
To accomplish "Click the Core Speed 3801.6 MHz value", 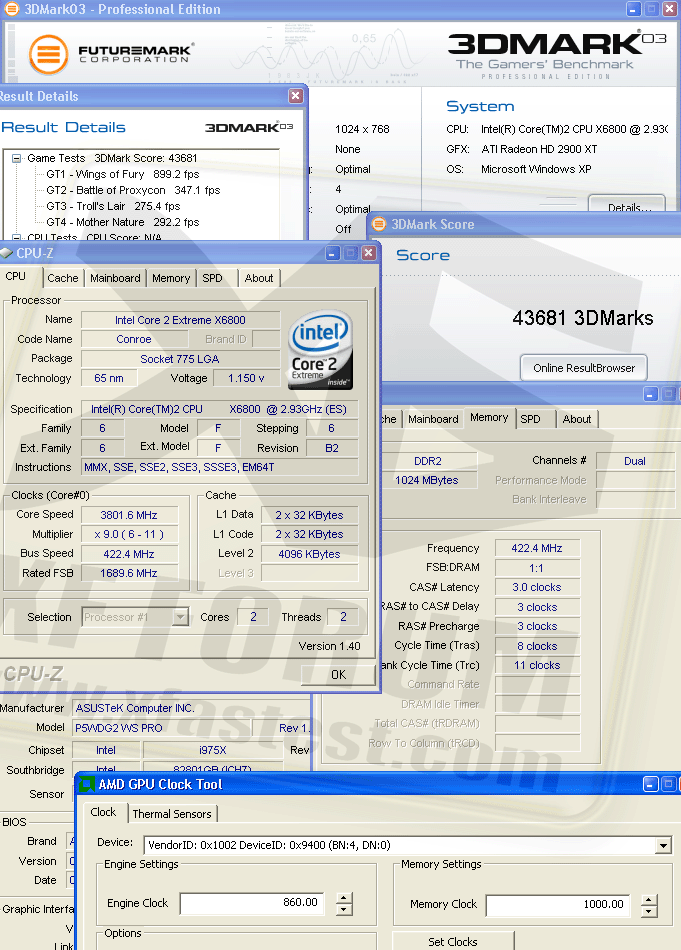I will [129, 515].
